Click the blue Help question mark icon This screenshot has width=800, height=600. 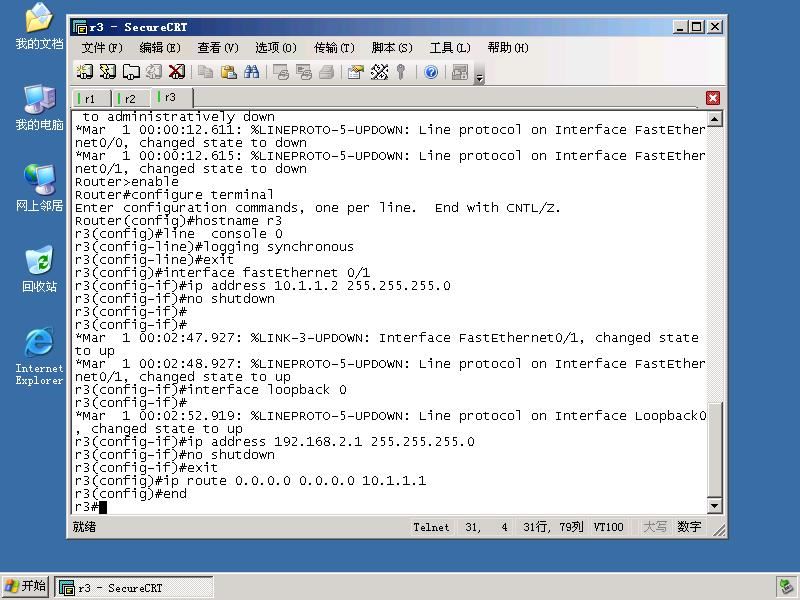[x=431, y=72]
